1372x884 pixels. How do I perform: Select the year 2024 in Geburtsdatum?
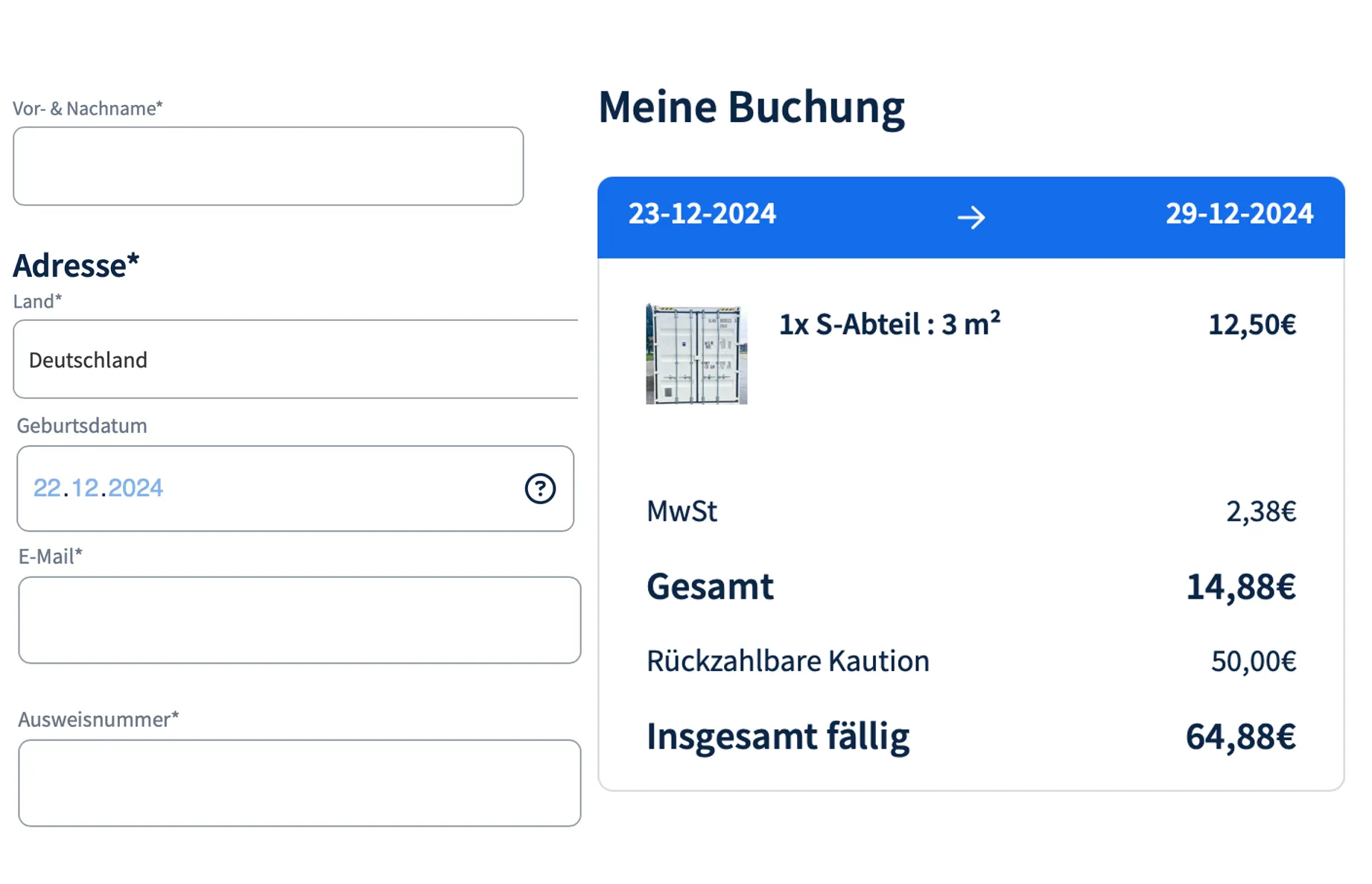pos(136,488)
